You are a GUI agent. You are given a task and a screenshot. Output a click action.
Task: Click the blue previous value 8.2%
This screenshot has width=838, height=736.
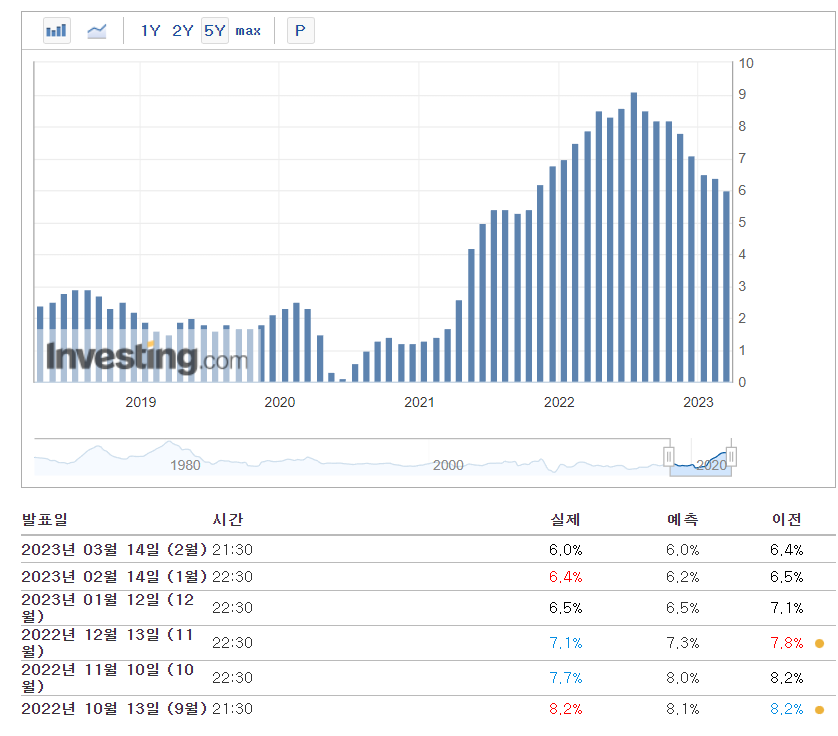coord(787,709)
